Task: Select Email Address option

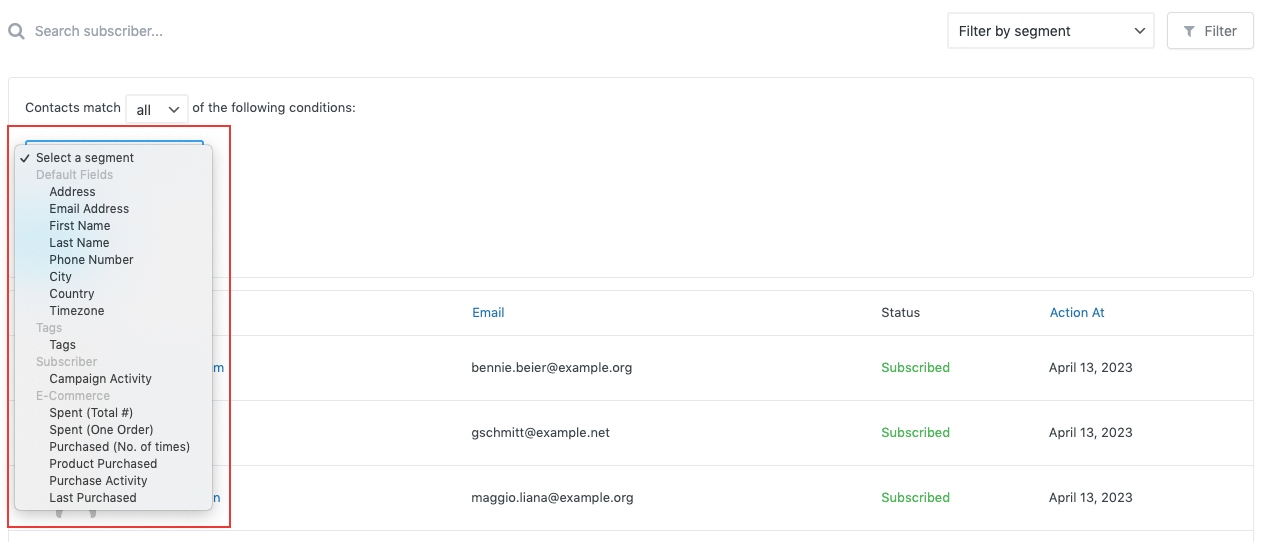Action: (89, 209)
